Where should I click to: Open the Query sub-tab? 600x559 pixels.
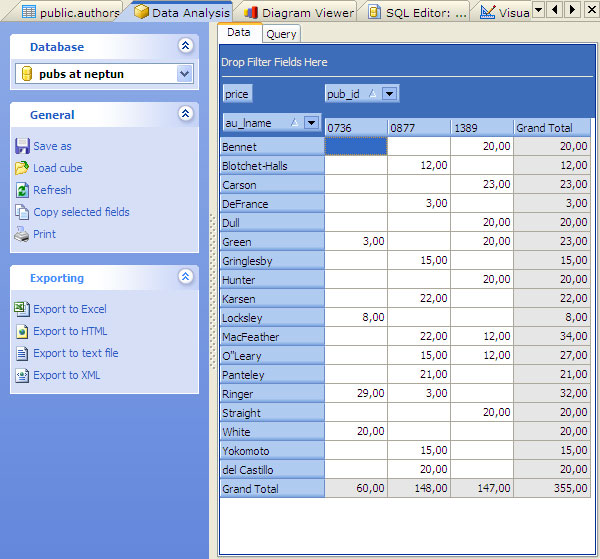click(x=281, y=34)
